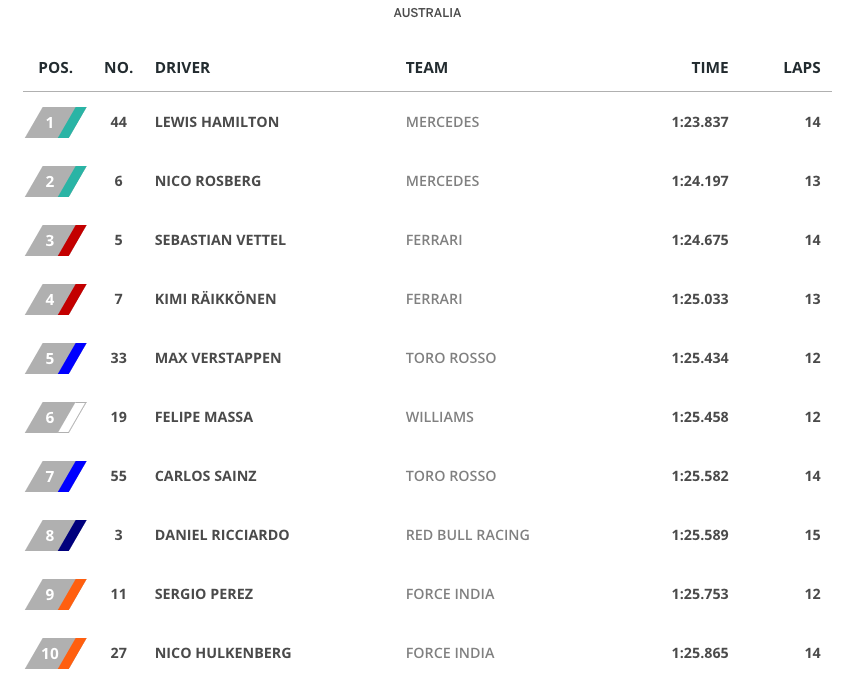Click the position 9 Force India badge
Image resolution: width=856 pixels, height=677 pixels.
[56, 594]
